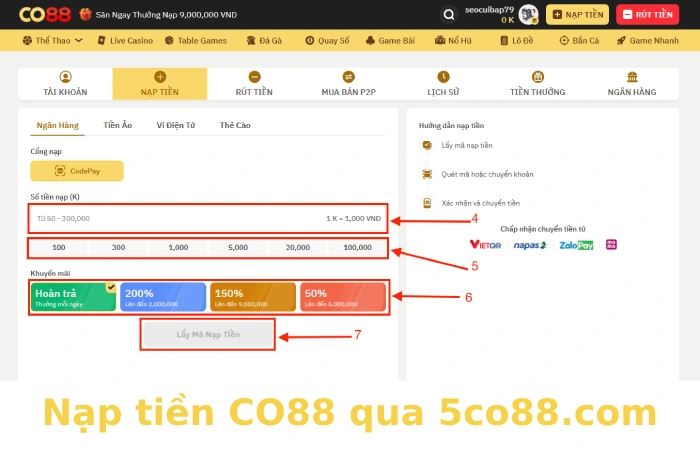Click the VietQR logo

[x=485, y=245]
